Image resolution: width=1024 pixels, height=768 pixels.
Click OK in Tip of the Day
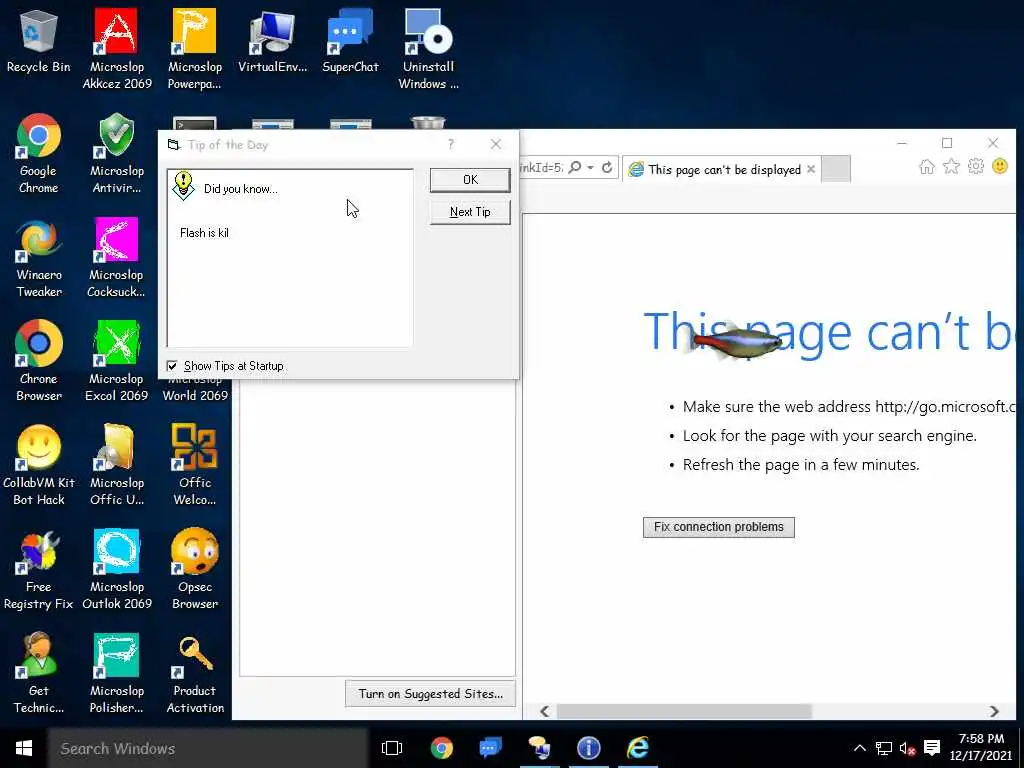point(470,180)
